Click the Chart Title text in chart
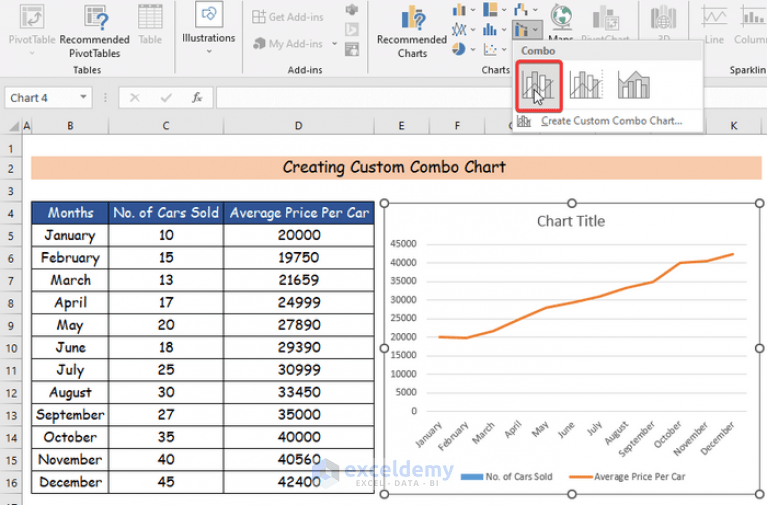 [x=571, y=222]
